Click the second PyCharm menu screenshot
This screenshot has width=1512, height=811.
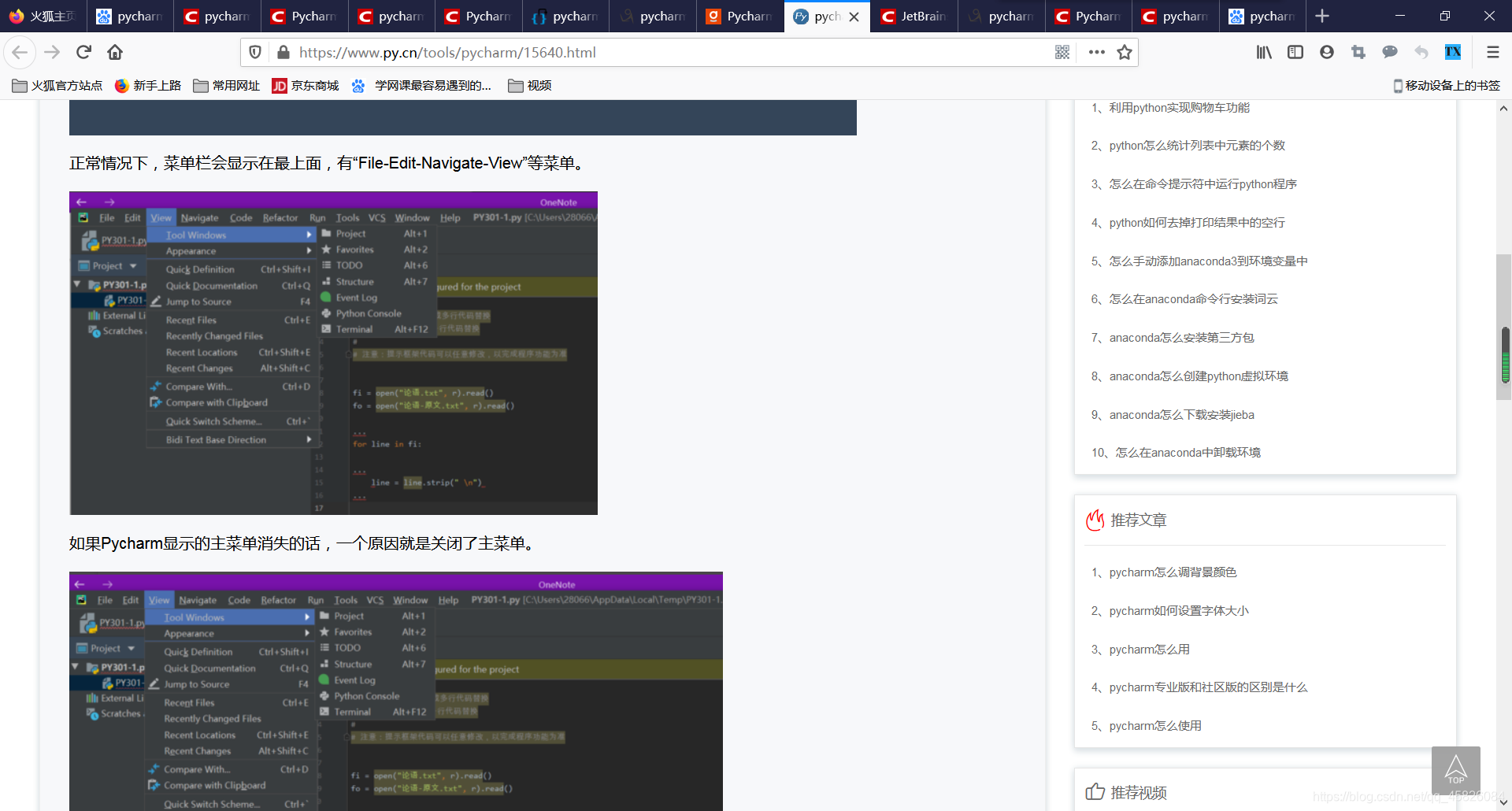coord(396,691)
